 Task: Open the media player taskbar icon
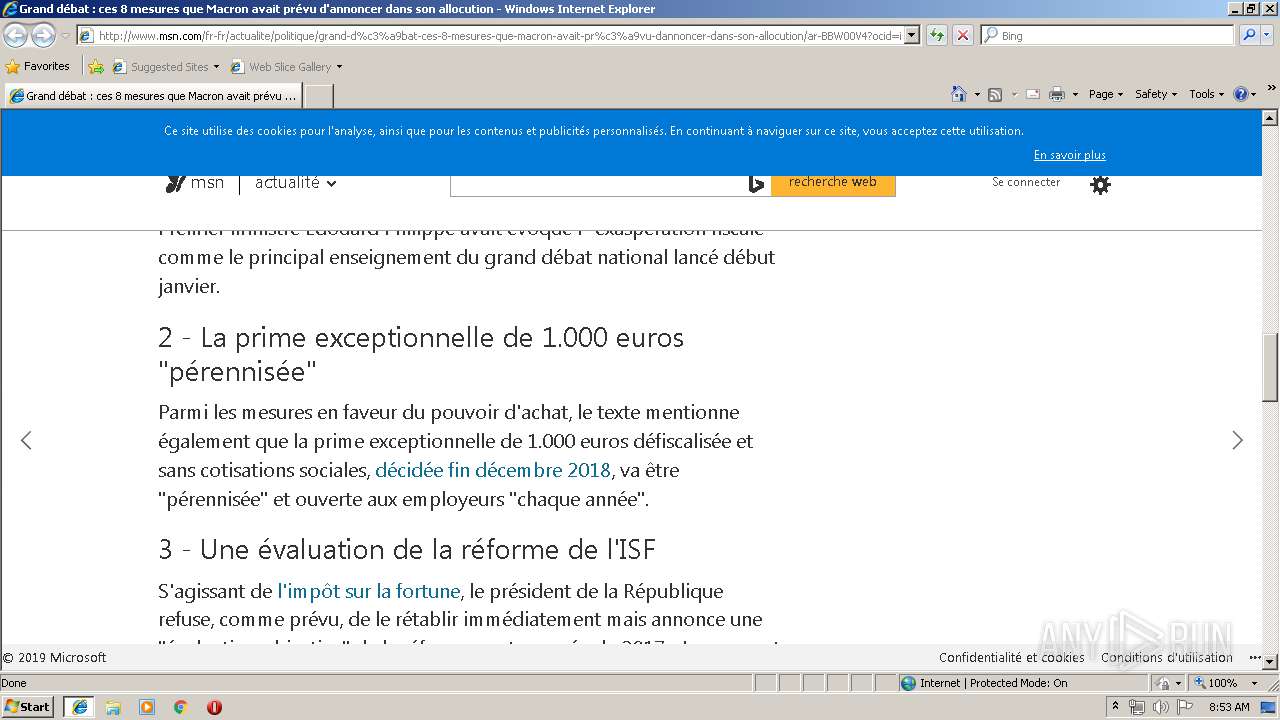[x=147, y=707]
